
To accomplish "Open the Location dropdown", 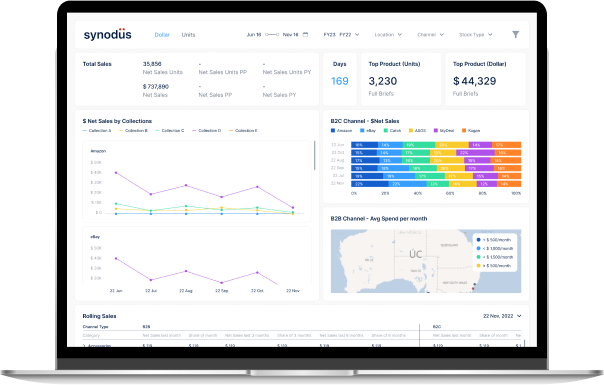I will pyautogui.click(x=388, y=35).
